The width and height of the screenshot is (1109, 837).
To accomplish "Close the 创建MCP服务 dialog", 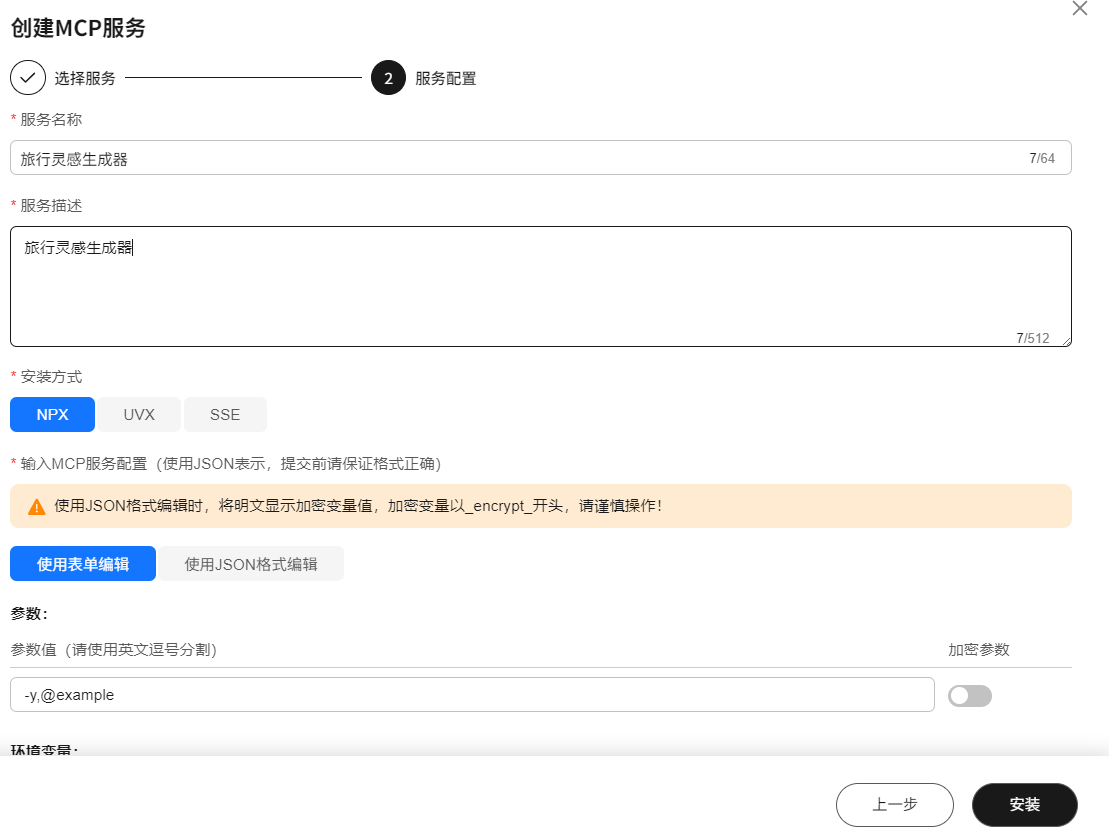I will [1079, 8].
